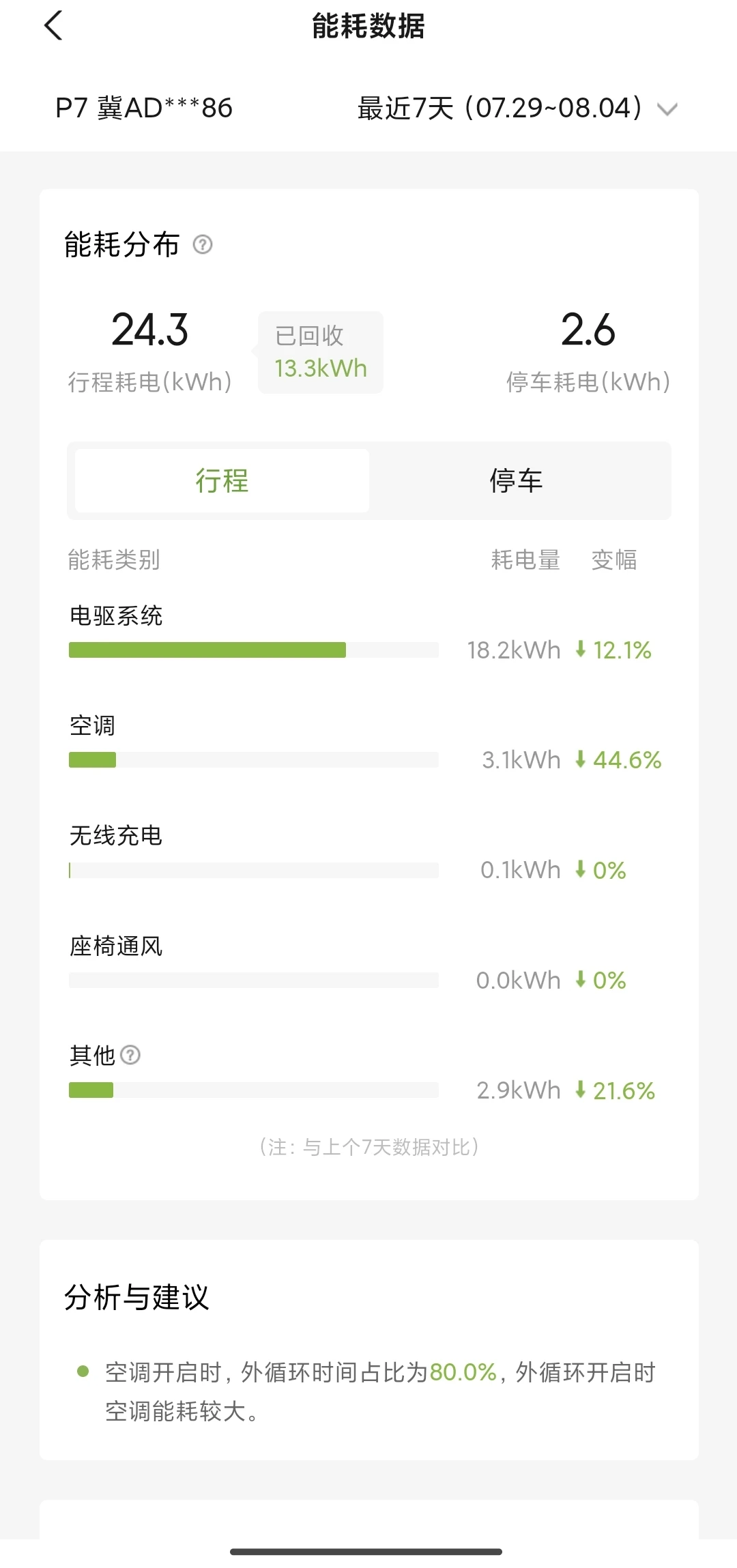Tap the 无线充电 row
Image resolution: width=737 pixels, height=1568 pixels.
(x=369, y=853)
